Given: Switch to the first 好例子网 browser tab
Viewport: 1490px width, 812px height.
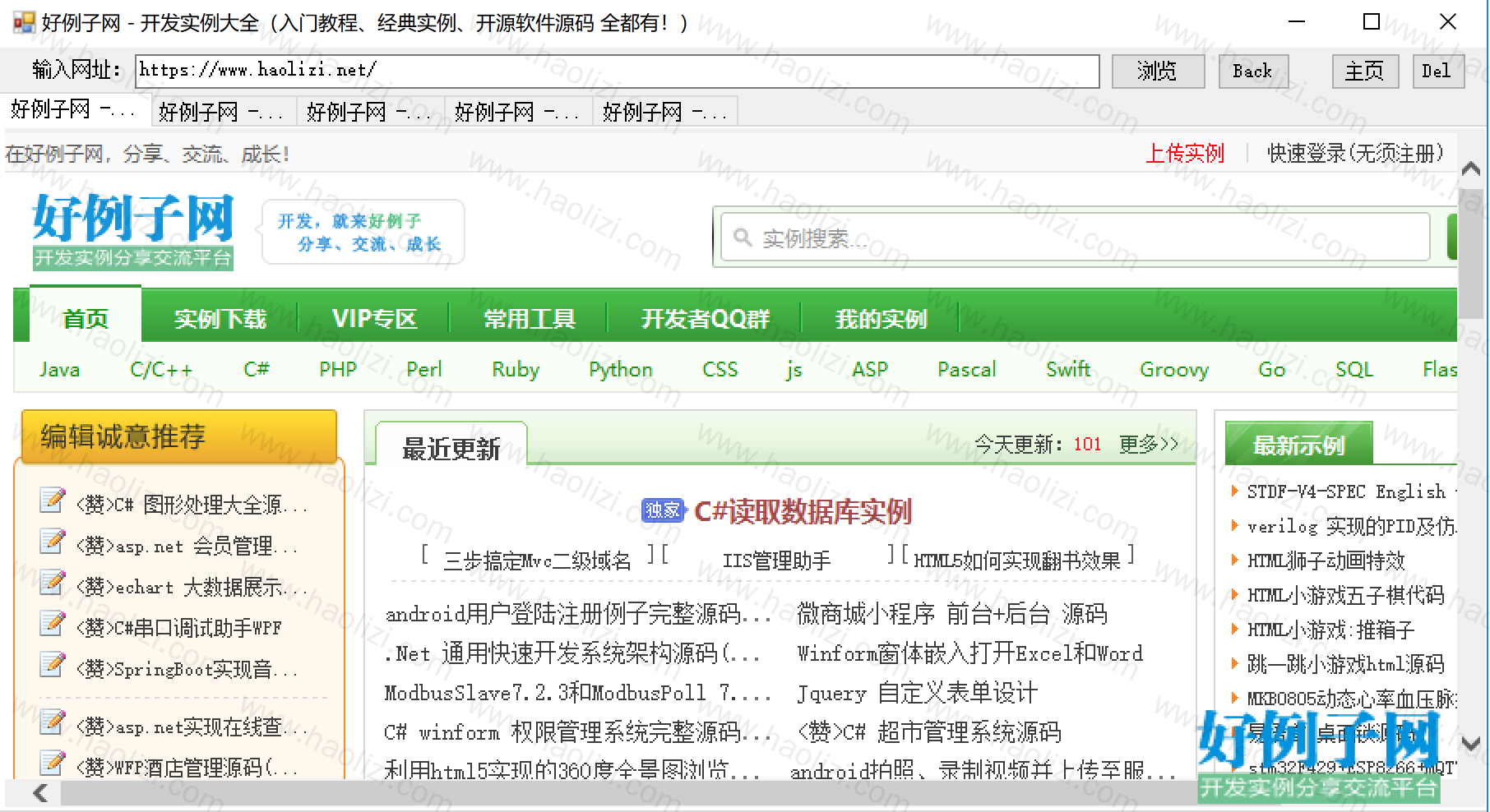Looking at the screenshot, I should (x=78, y=110).
